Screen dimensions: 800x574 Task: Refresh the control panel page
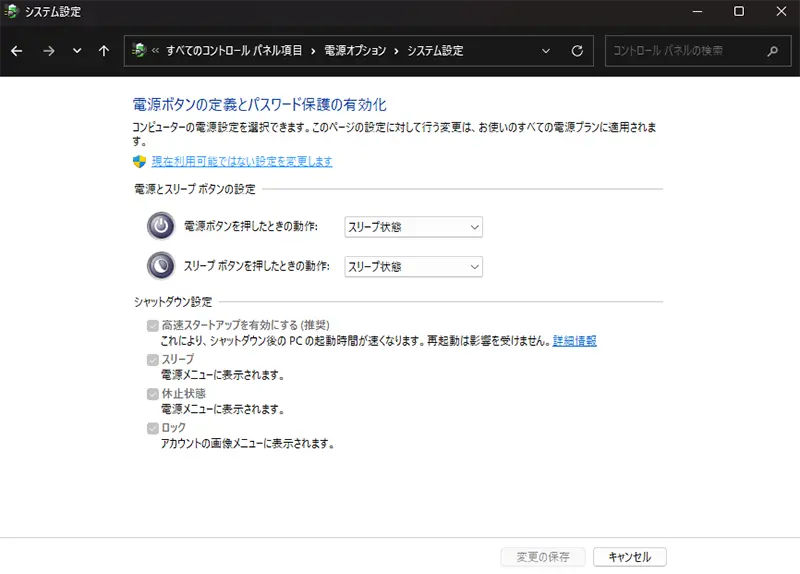tap(577, 51)
